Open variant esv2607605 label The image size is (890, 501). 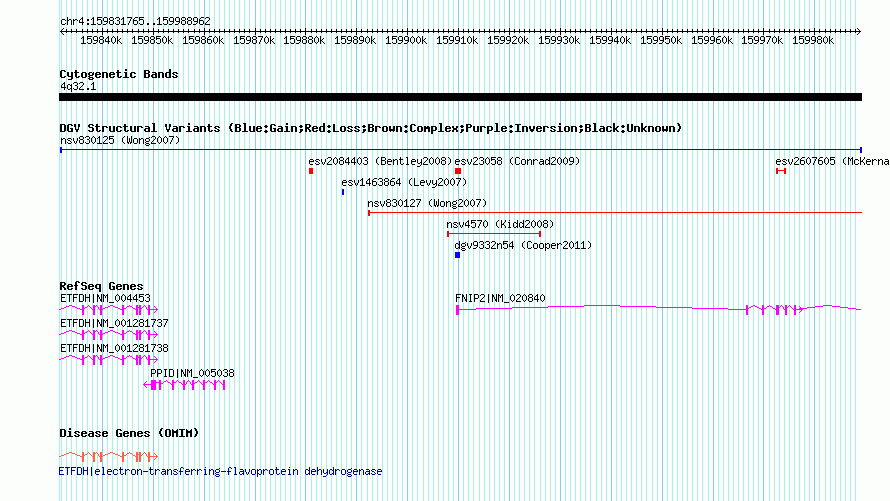coord(832,161)
